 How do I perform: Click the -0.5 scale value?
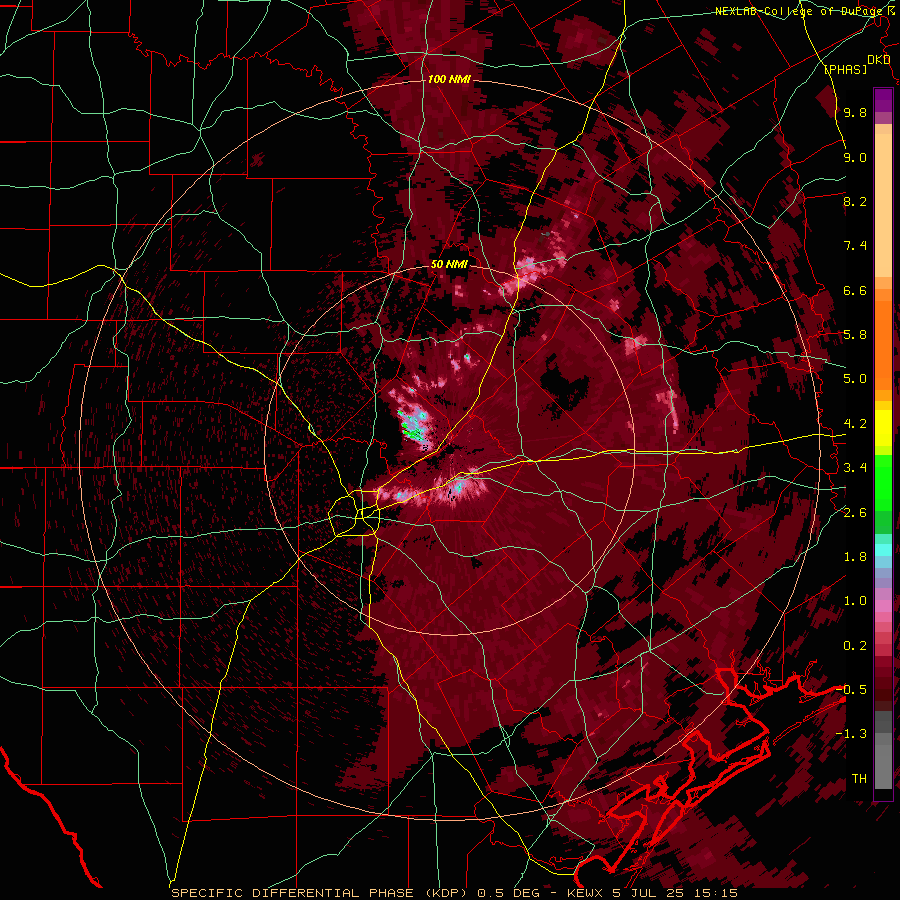[851, 690]
